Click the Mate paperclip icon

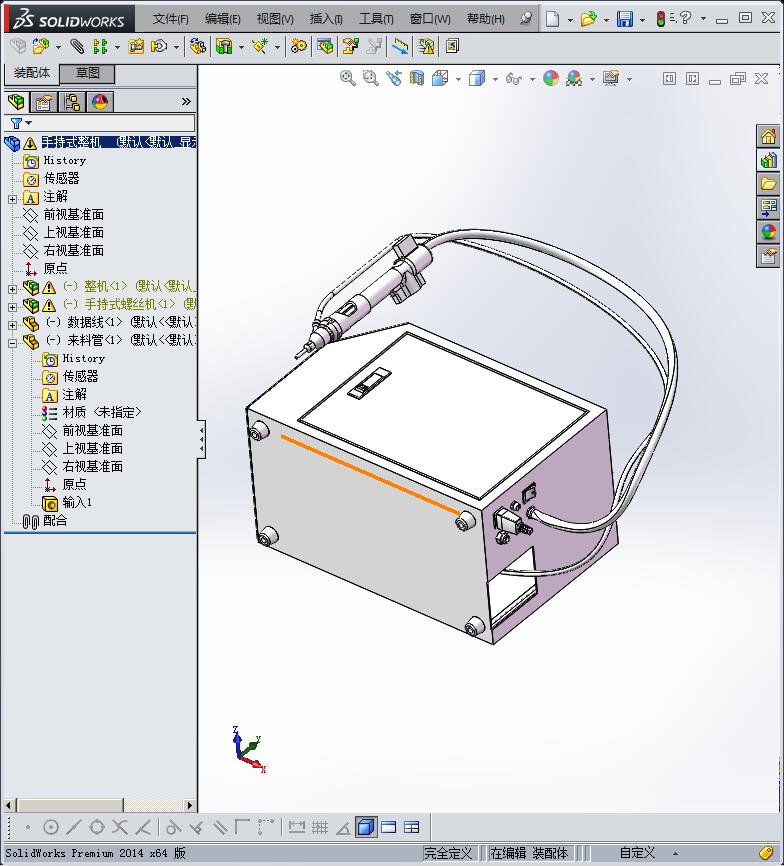coord(77,46)
